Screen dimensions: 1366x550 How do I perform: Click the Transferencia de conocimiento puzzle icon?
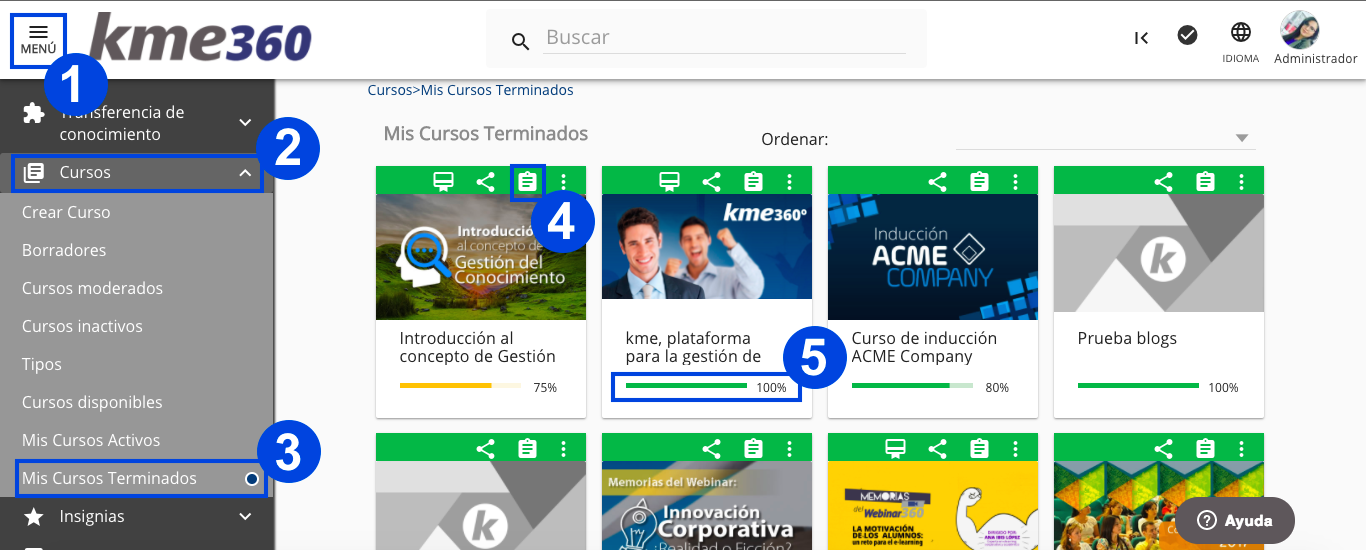(34, 113)
